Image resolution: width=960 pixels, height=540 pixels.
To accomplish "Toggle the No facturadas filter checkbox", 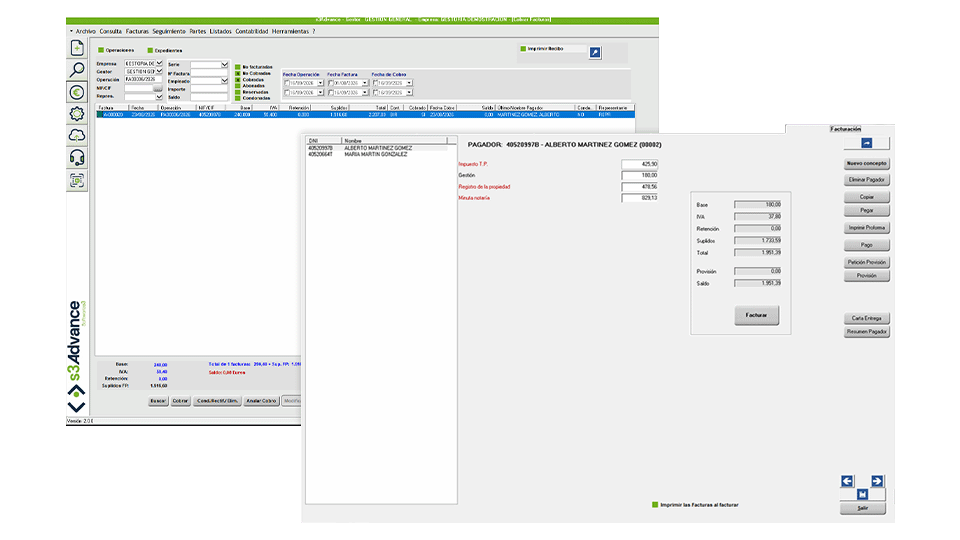I will 238,67.
